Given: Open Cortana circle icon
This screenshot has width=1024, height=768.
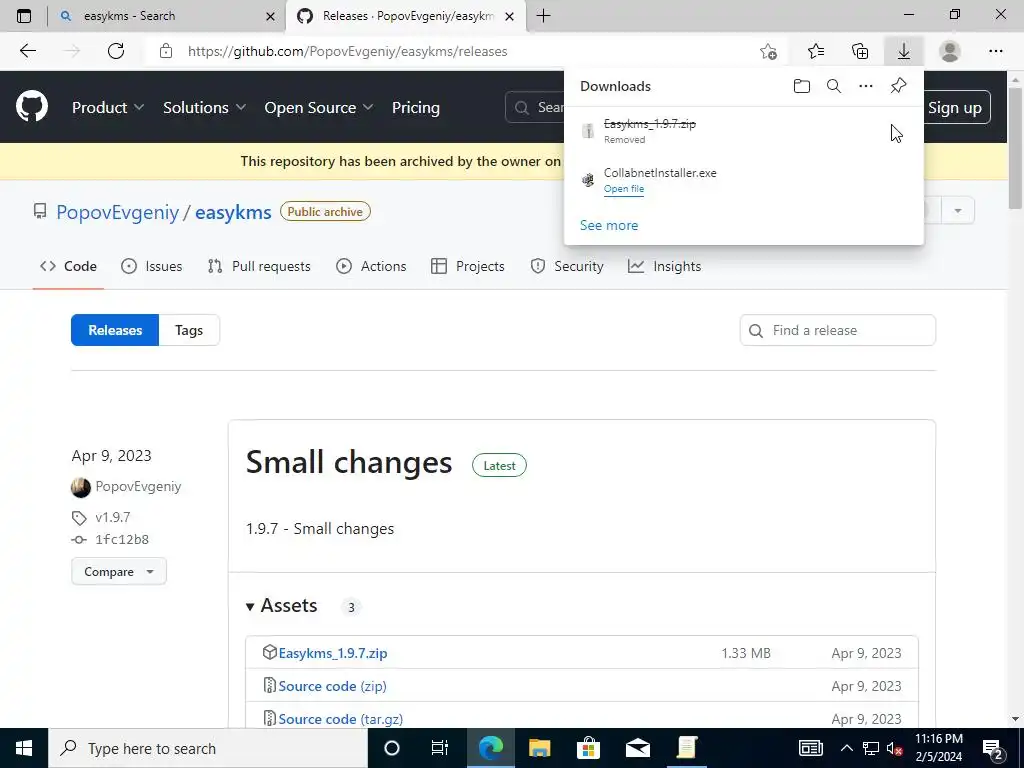Looking at the screenshot, I should (x=392, y=748).
